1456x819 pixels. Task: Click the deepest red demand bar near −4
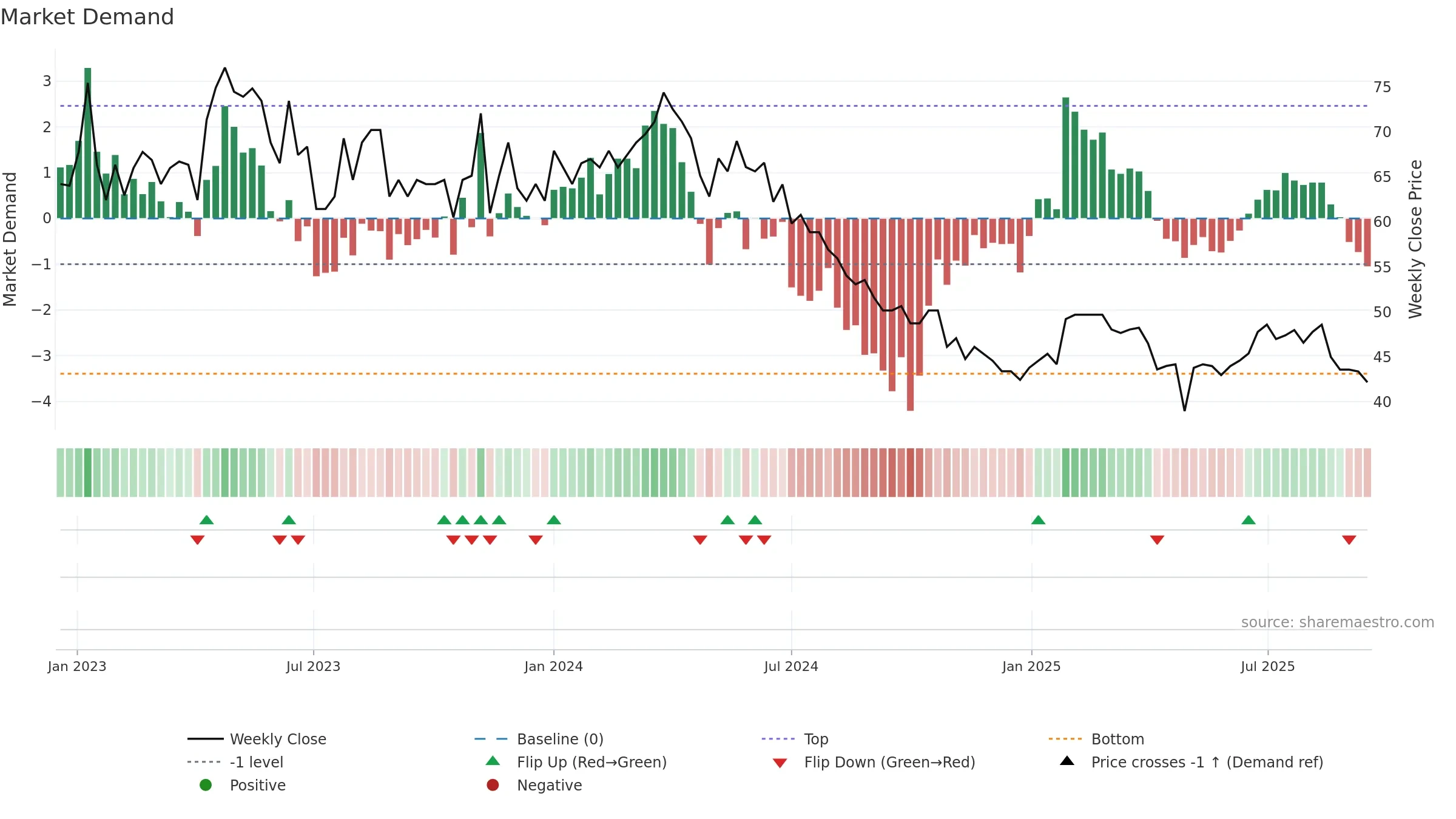pyautogui.click(x=910, y=315)
